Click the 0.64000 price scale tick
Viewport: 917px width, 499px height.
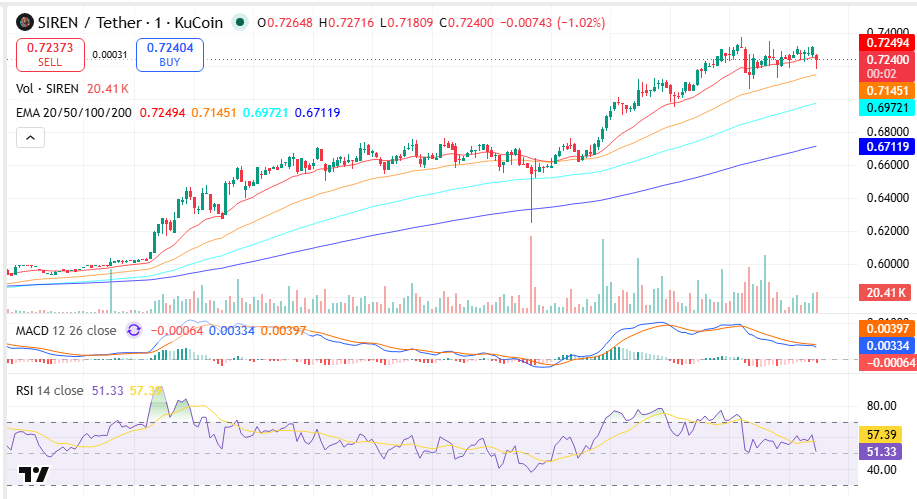(x=887, y=198)
